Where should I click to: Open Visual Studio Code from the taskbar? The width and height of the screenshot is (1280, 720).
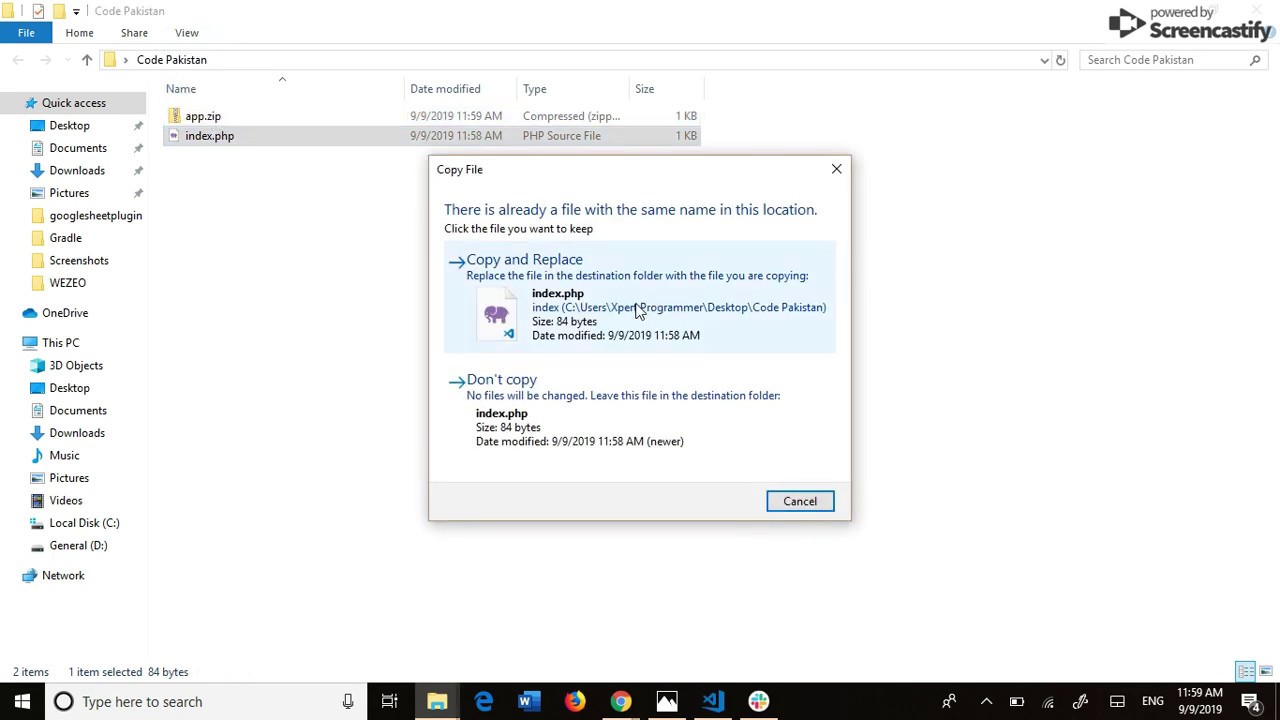[x=713, y=702]
